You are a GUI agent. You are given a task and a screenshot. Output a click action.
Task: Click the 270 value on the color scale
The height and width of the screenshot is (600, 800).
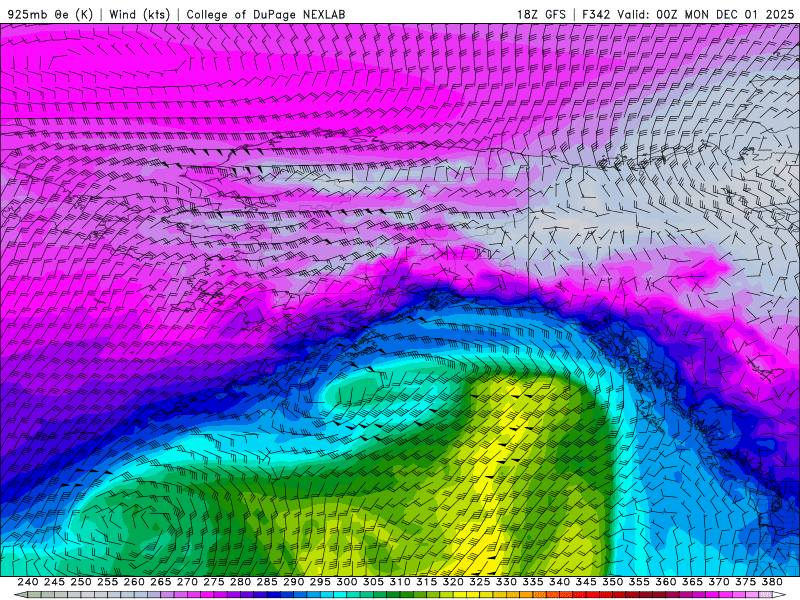(x=187, y=582)
